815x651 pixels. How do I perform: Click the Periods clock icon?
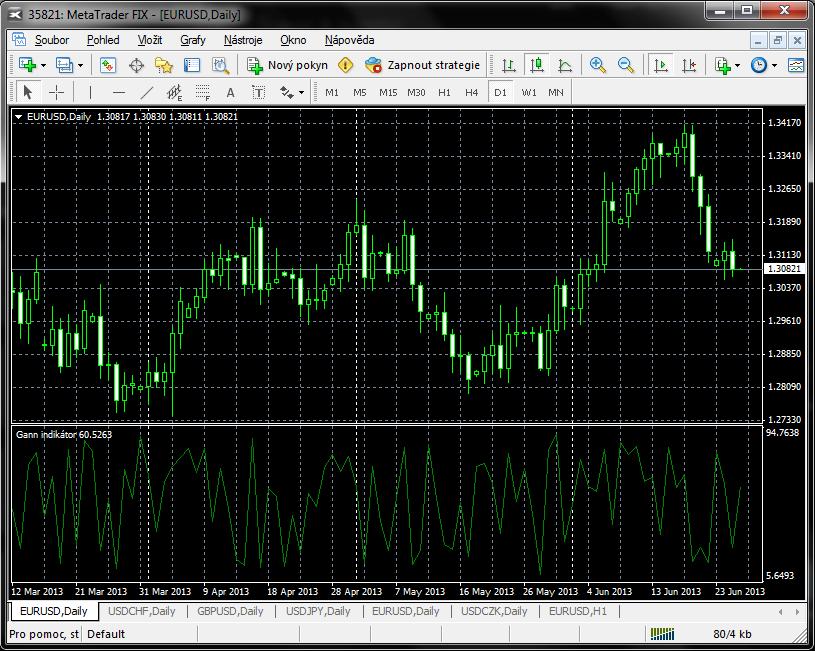tap(759, 65)
